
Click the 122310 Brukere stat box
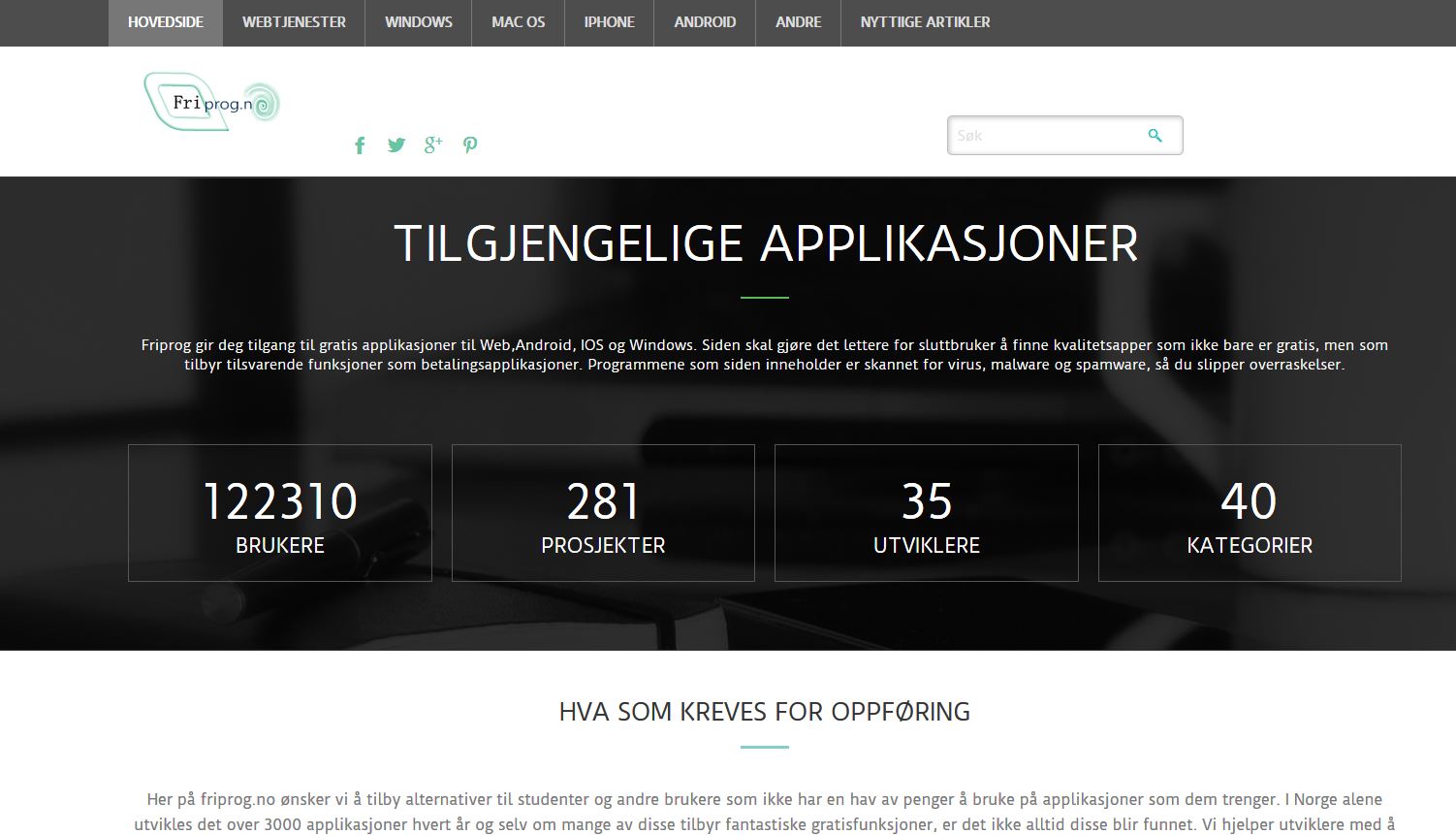tap(280, 513)
